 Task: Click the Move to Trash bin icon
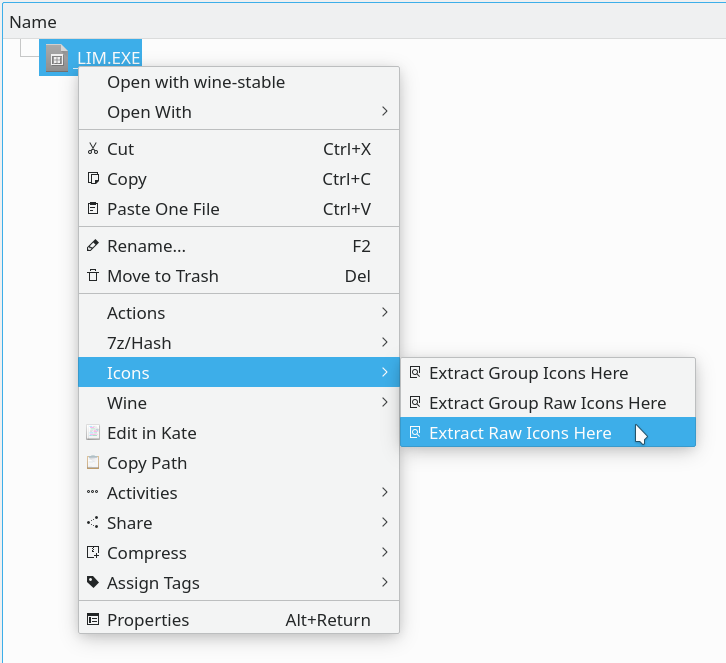click(93, 275)
